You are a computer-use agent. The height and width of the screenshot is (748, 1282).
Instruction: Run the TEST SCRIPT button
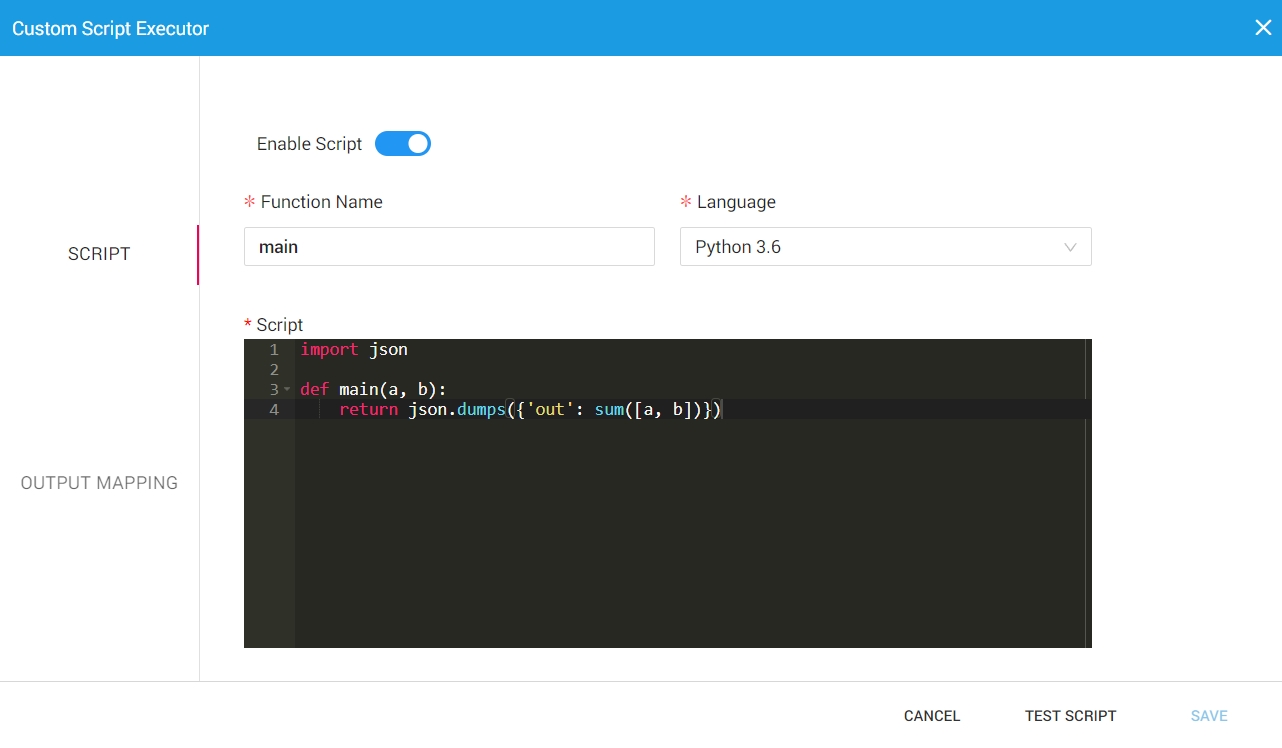[x=1070, y=716]
